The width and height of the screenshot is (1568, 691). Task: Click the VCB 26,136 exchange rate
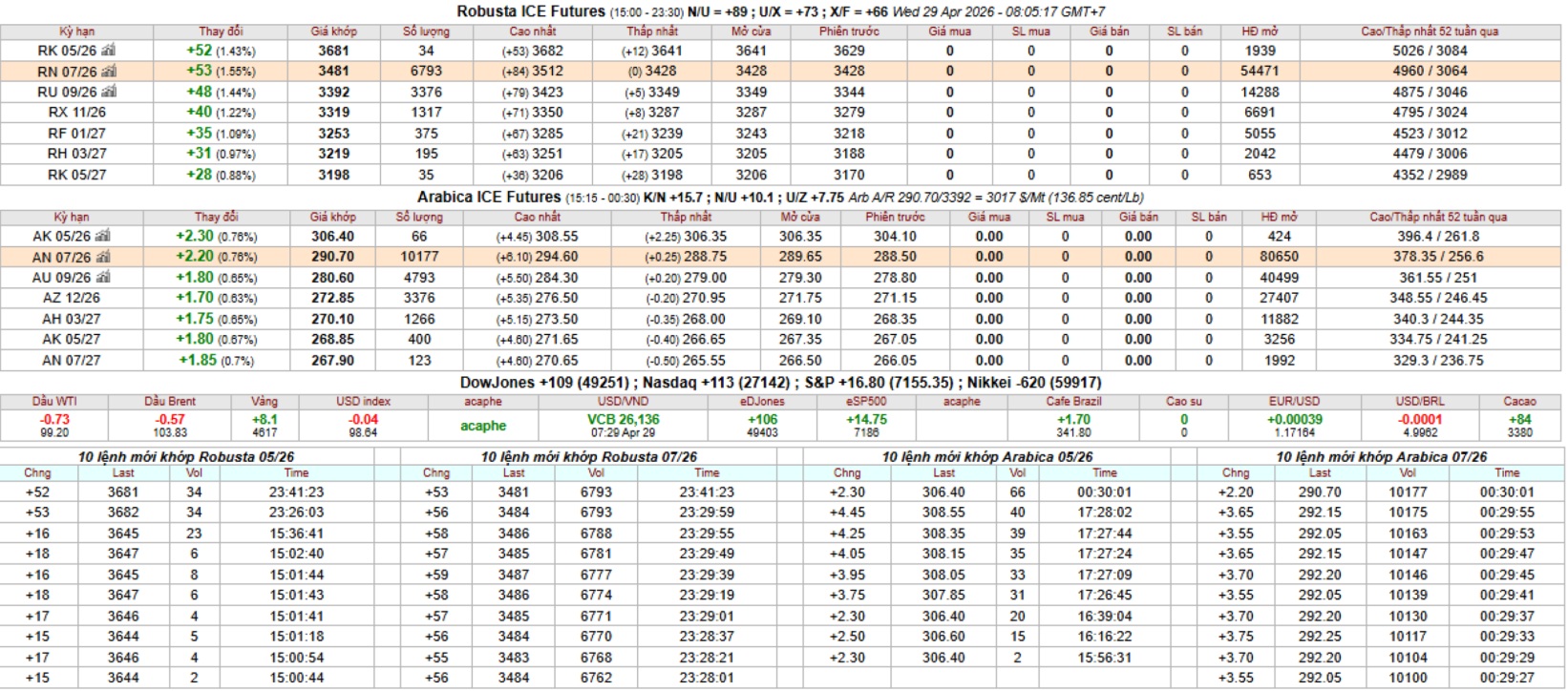623,420
